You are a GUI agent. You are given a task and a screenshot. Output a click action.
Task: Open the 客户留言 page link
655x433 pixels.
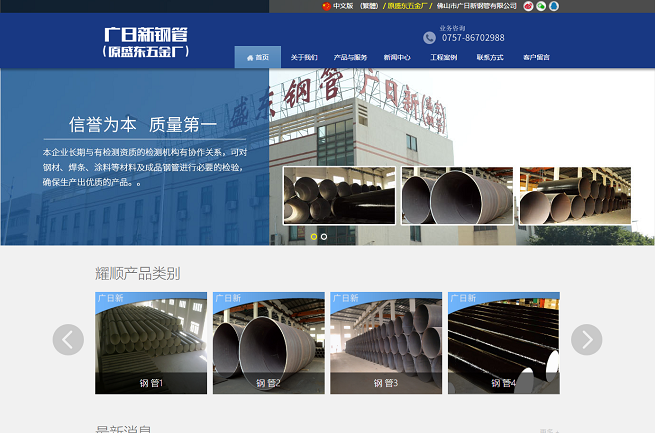[536, 57]
